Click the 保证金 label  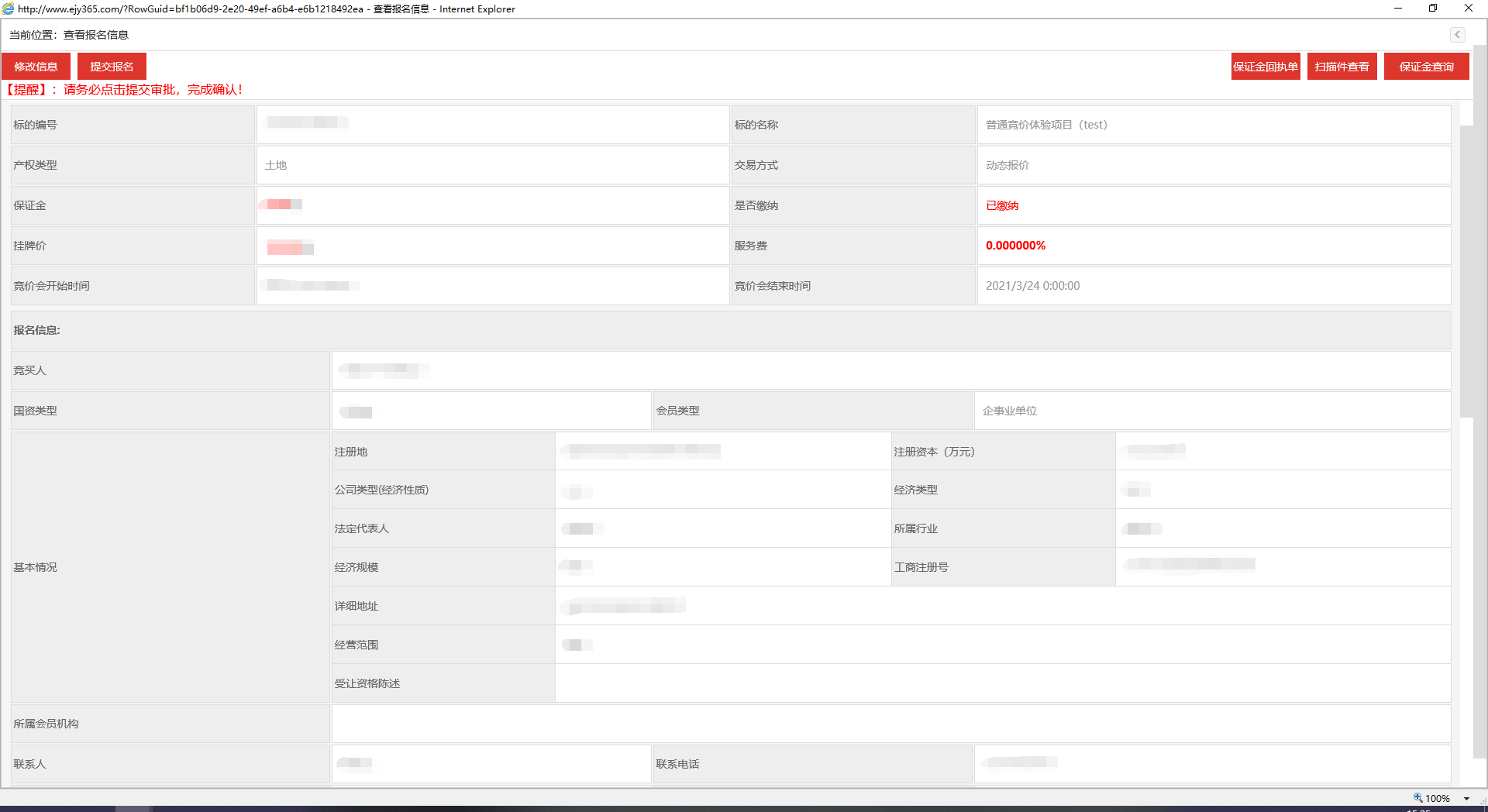pos(29,205)
